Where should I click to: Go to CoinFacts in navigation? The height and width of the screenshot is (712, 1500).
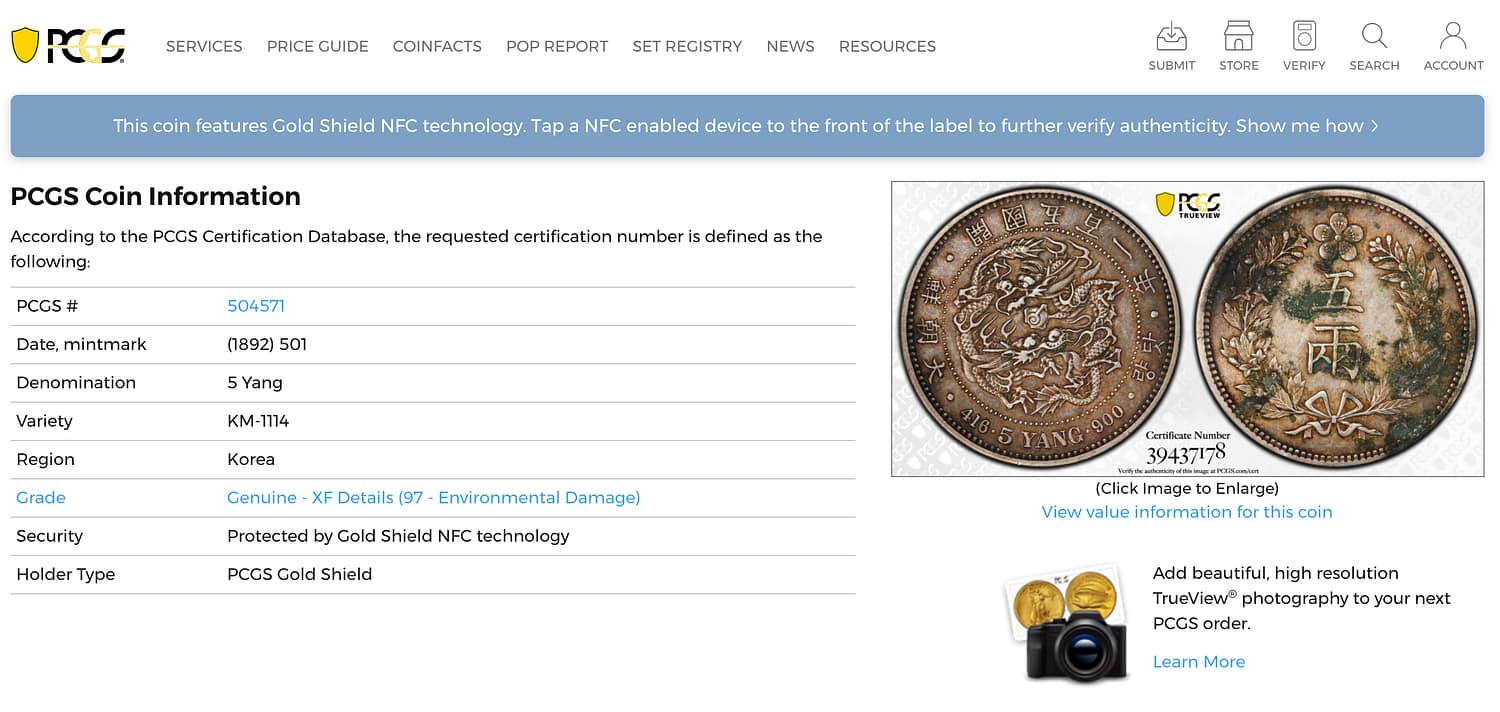click(437, 46)
